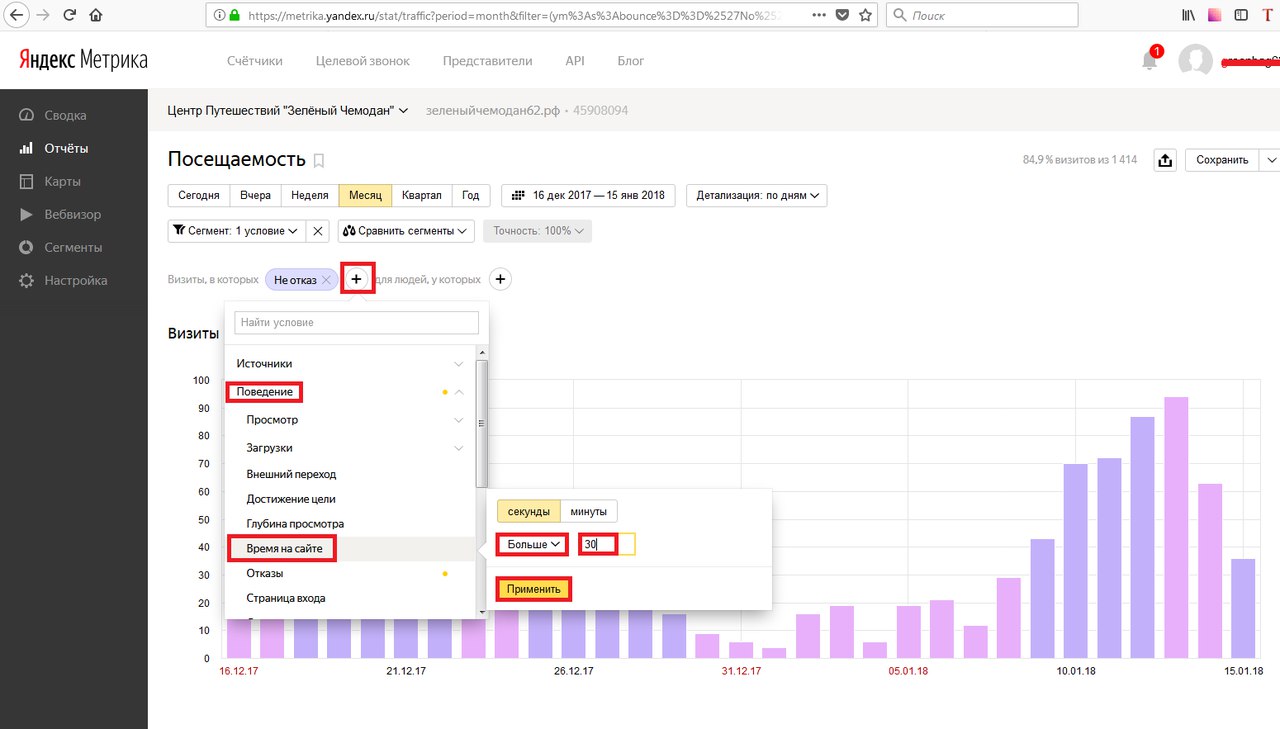1280x729 pixels.
Task: Select the Сегодня period
Action: pos(199,195)
